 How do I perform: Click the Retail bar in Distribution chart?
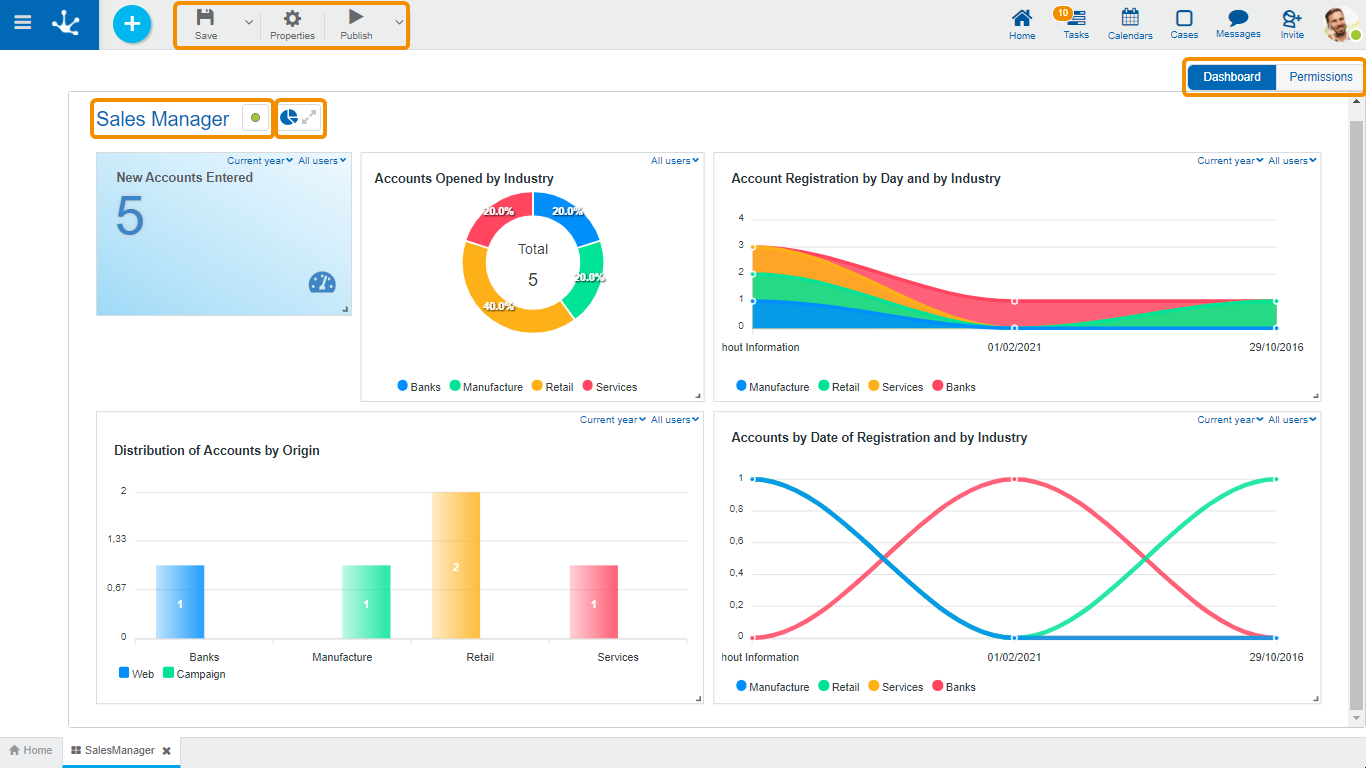click(x=456, y=565)
